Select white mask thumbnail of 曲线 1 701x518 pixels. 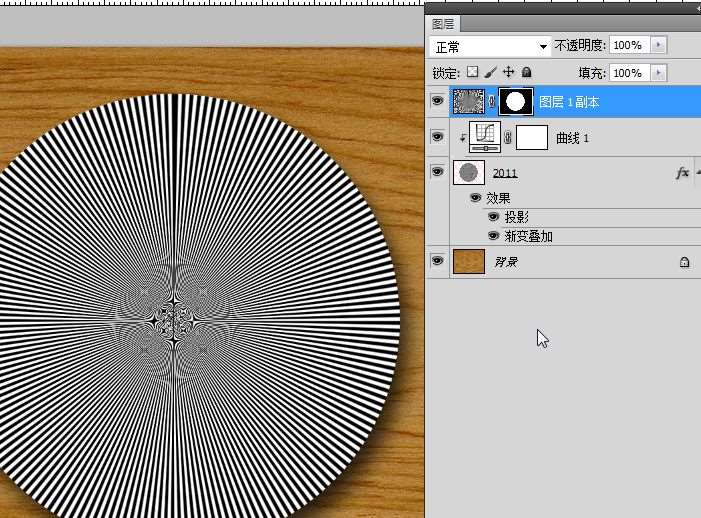pos(532,137)
